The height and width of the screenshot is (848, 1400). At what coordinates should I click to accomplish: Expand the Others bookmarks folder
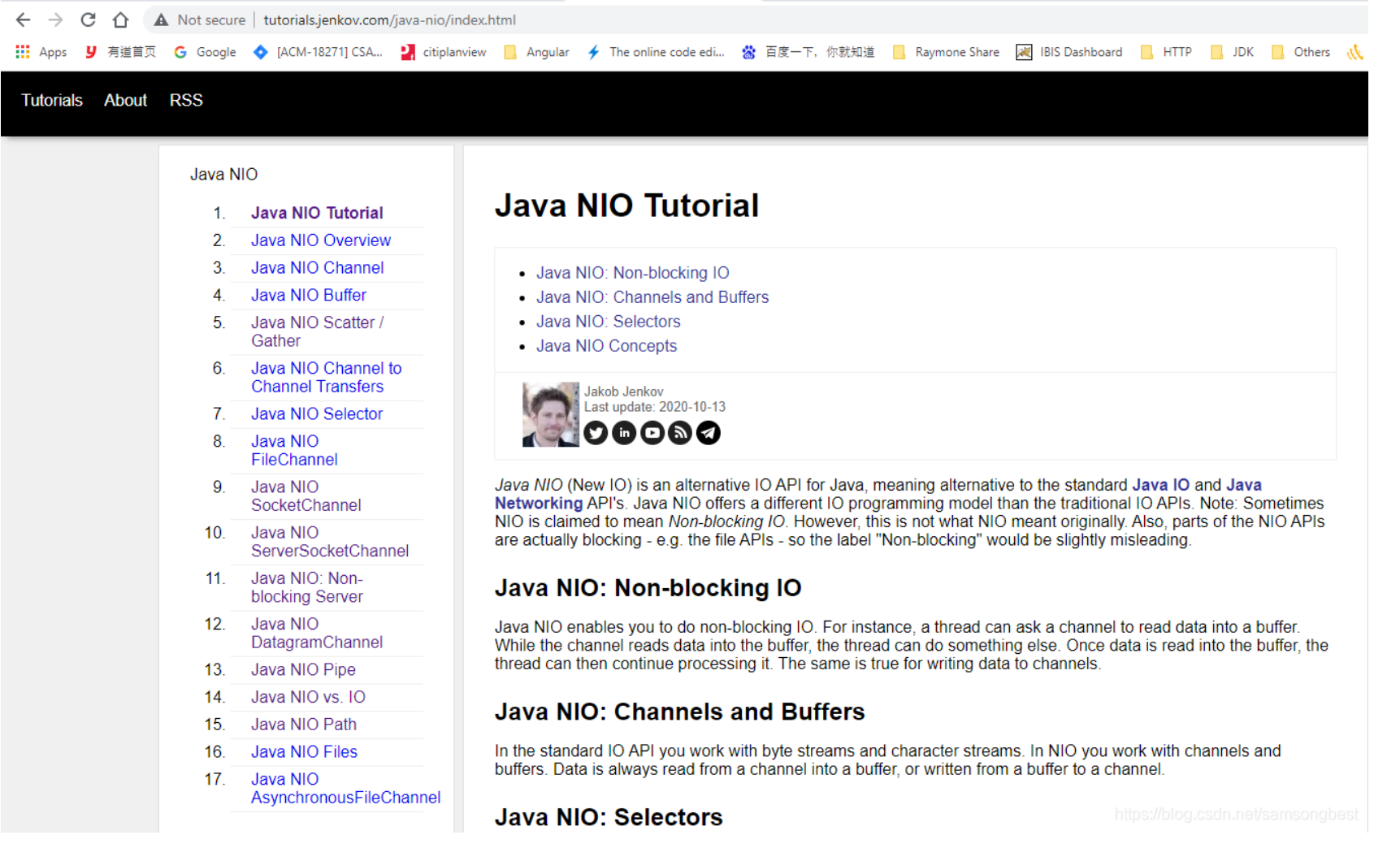pyautogui.click(x=1301, y=52)
